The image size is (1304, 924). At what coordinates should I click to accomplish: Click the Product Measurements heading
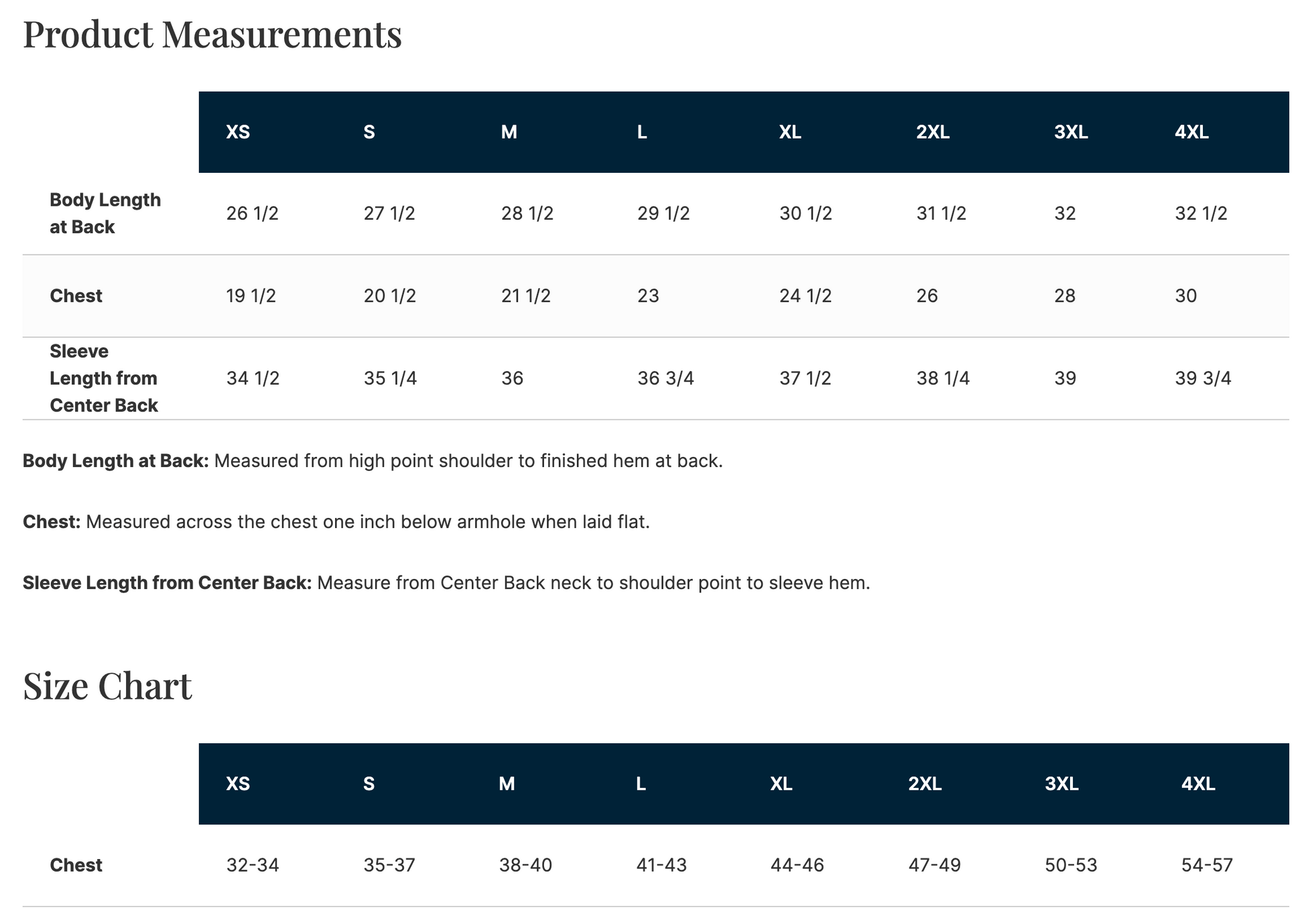click(x=212, y=34)
